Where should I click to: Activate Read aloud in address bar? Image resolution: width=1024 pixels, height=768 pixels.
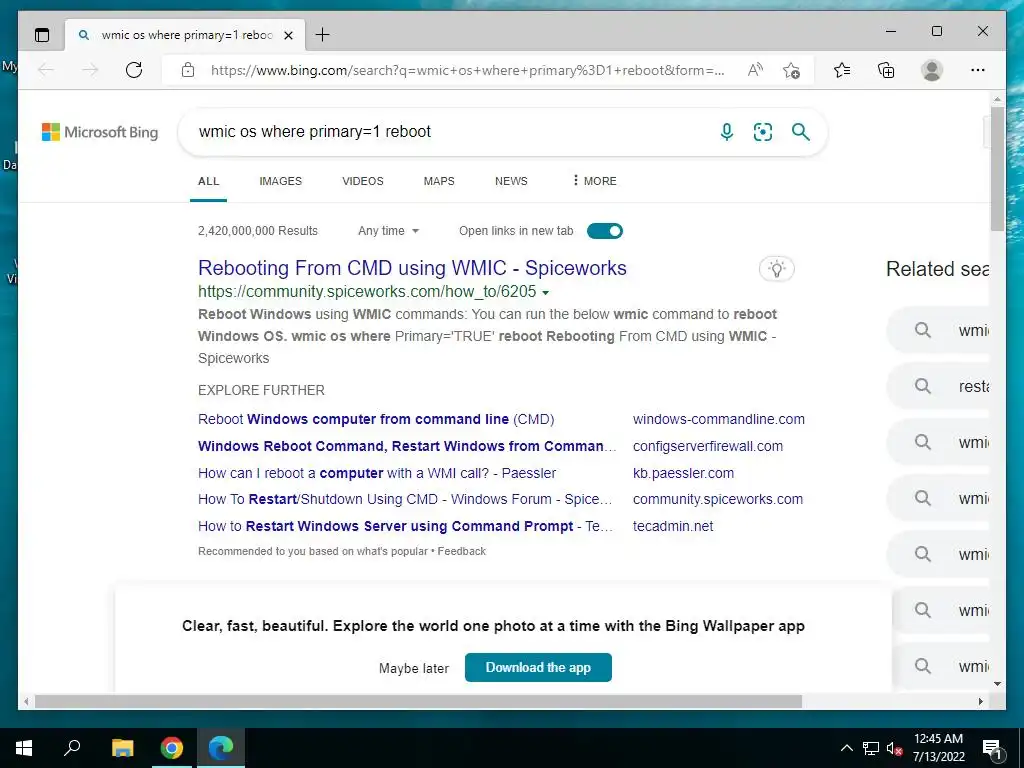pyautogui.click(x=756, y=70)
